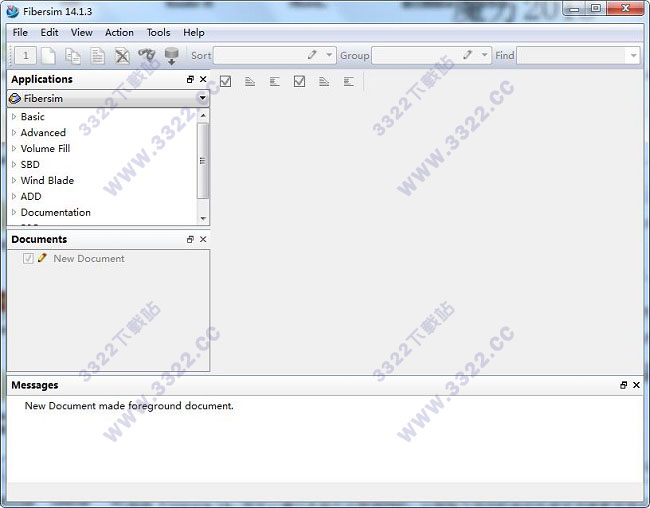650x508 pixels.
Task: Toggle the second checkmark icon in list toolbar
Action: [299, 81]
